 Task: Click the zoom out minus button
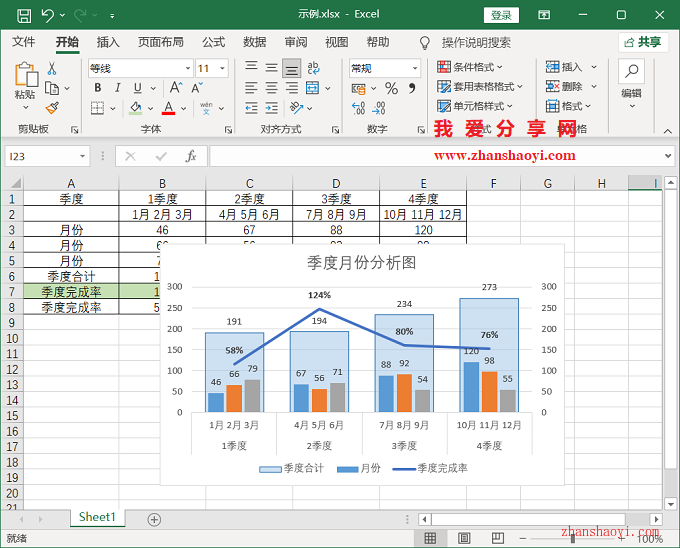(523, 538)
